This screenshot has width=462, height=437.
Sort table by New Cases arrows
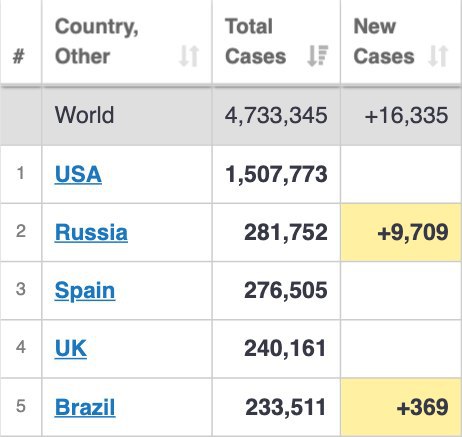438,56
